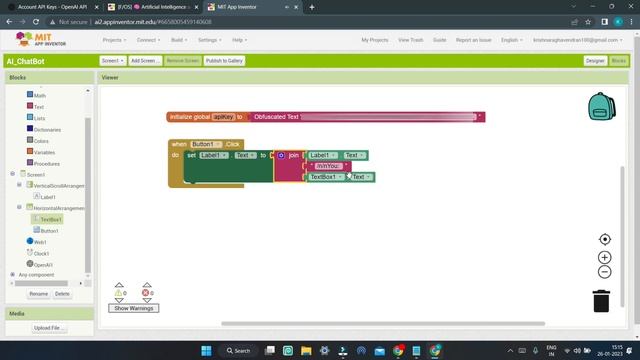This screenshot has height=360, width=640.
Task: Zoom out with the minus icon
Action: (x=604, y=272)
